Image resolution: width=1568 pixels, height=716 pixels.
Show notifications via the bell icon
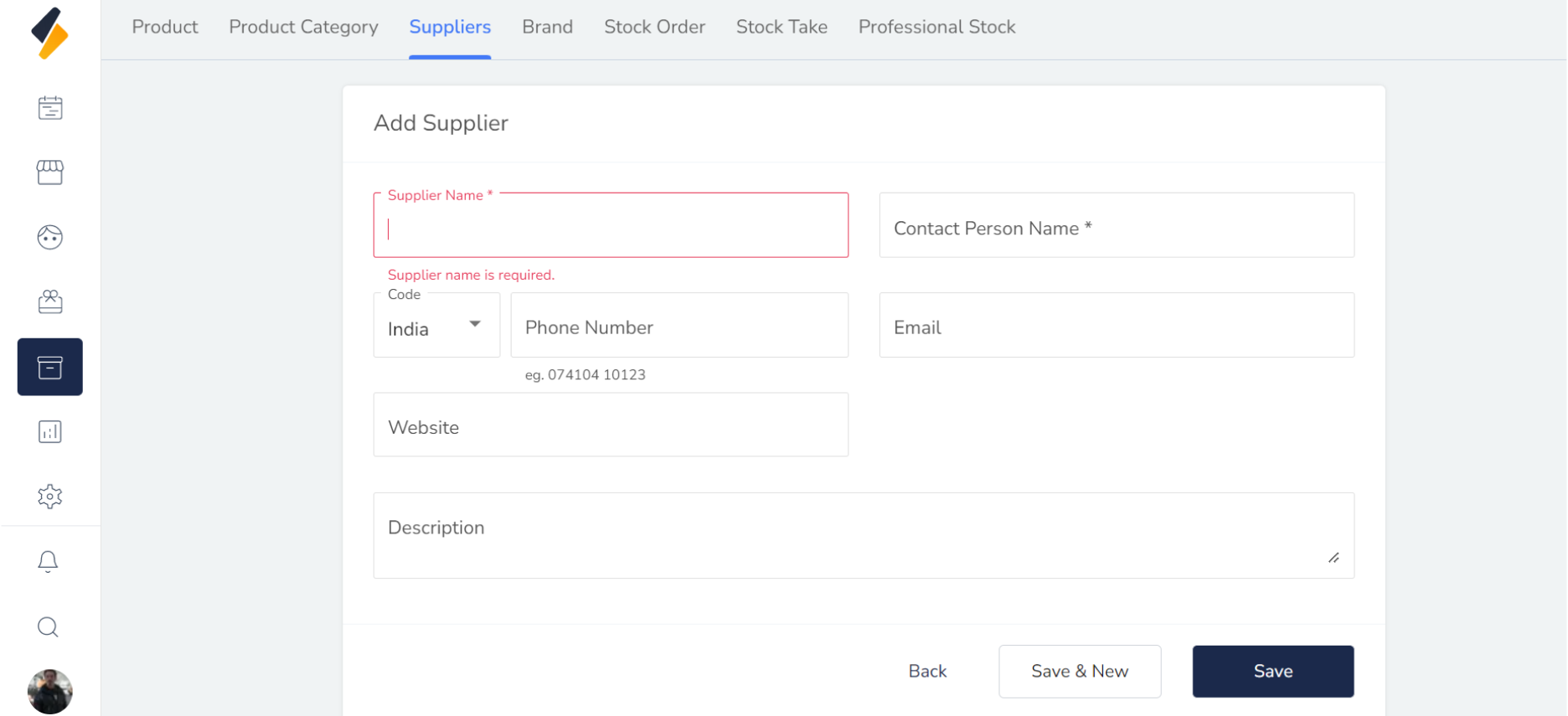[x=49, y=562]
